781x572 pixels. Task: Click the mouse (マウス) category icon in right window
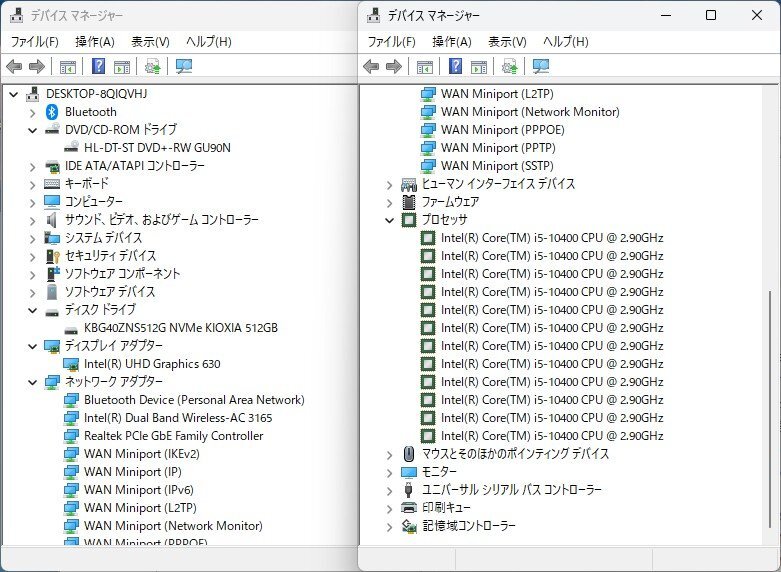click(x=408, y=454)
